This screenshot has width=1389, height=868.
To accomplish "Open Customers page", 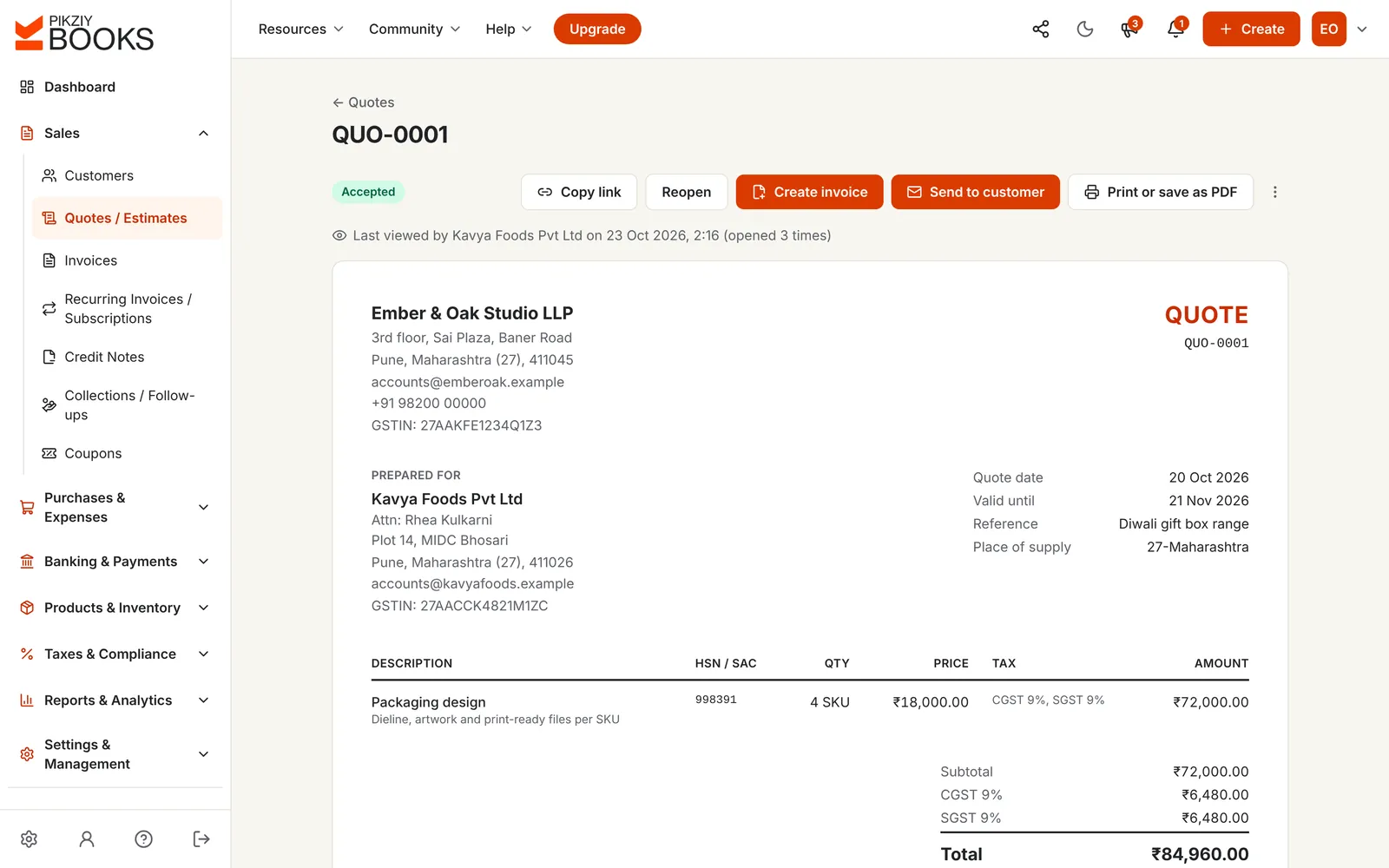I will [127, 175].
